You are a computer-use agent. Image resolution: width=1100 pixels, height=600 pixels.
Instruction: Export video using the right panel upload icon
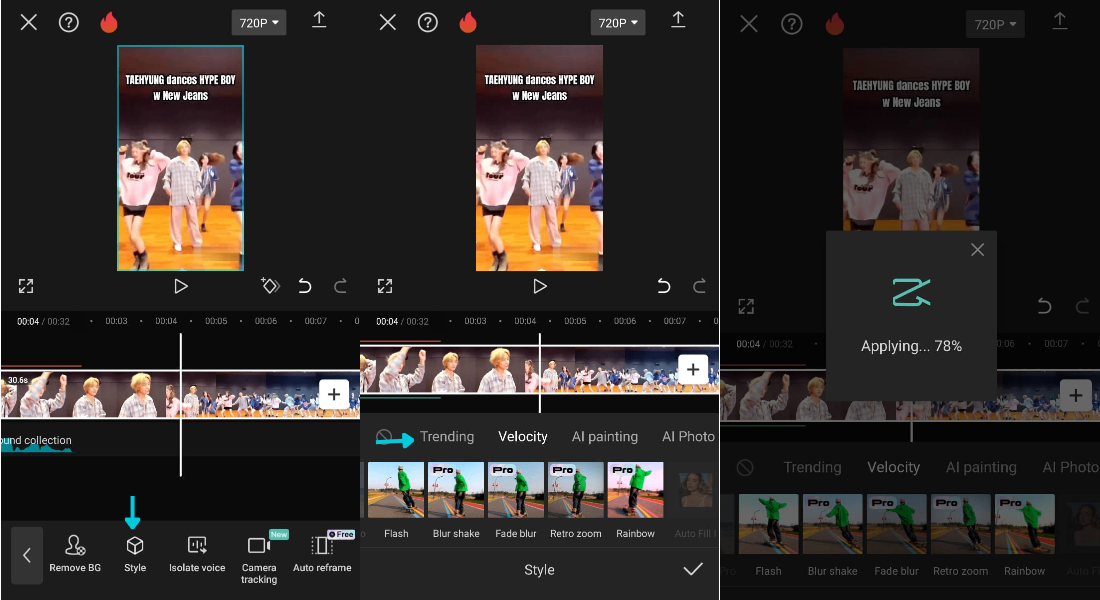point(1059,21)
